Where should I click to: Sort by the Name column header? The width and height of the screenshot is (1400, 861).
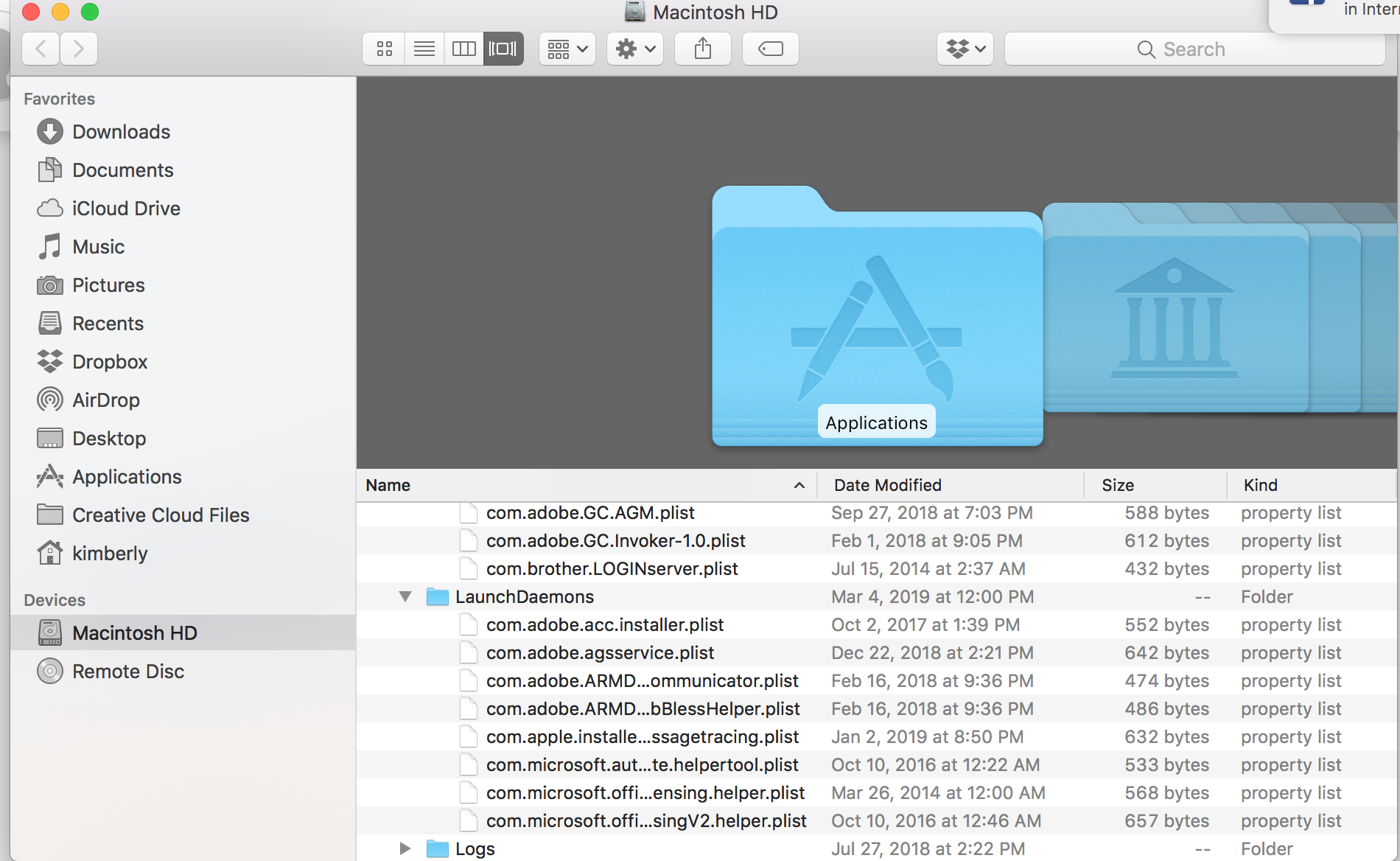[587, 485]
